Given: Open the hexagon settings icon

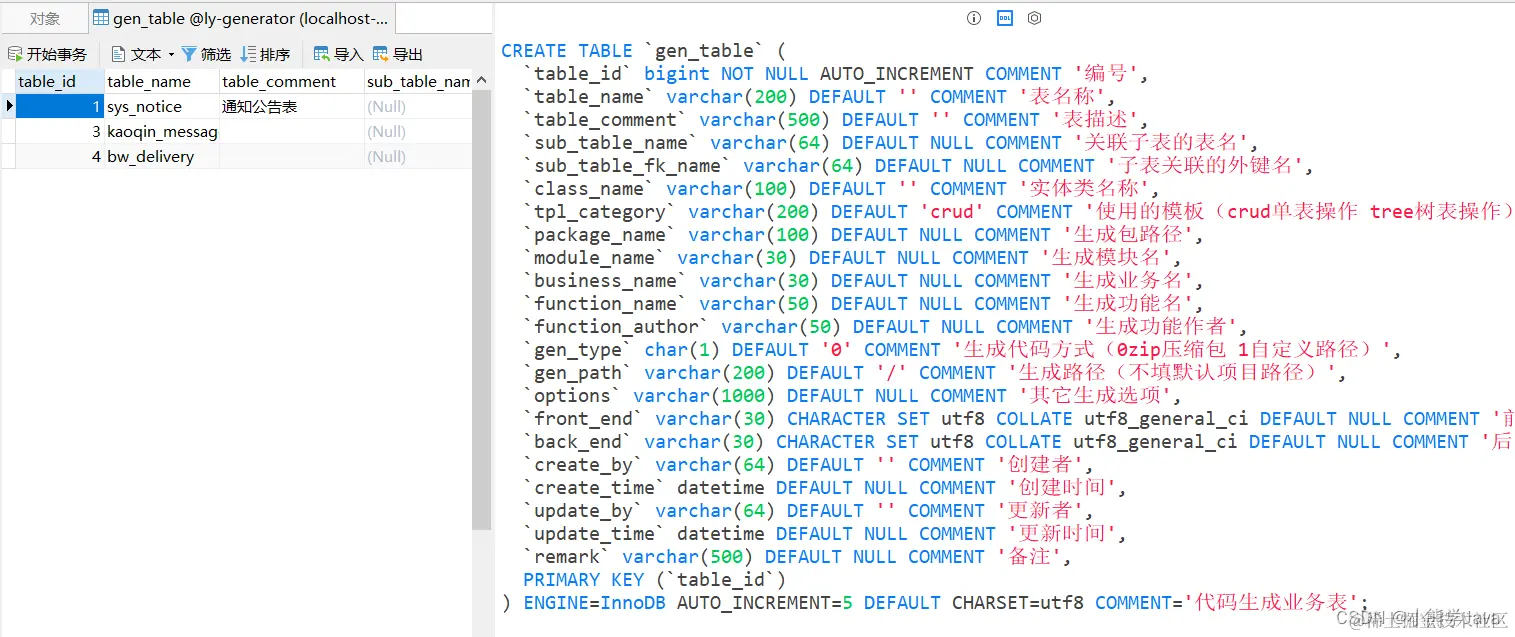Looking at the screenshot, I should (1035, 18).
